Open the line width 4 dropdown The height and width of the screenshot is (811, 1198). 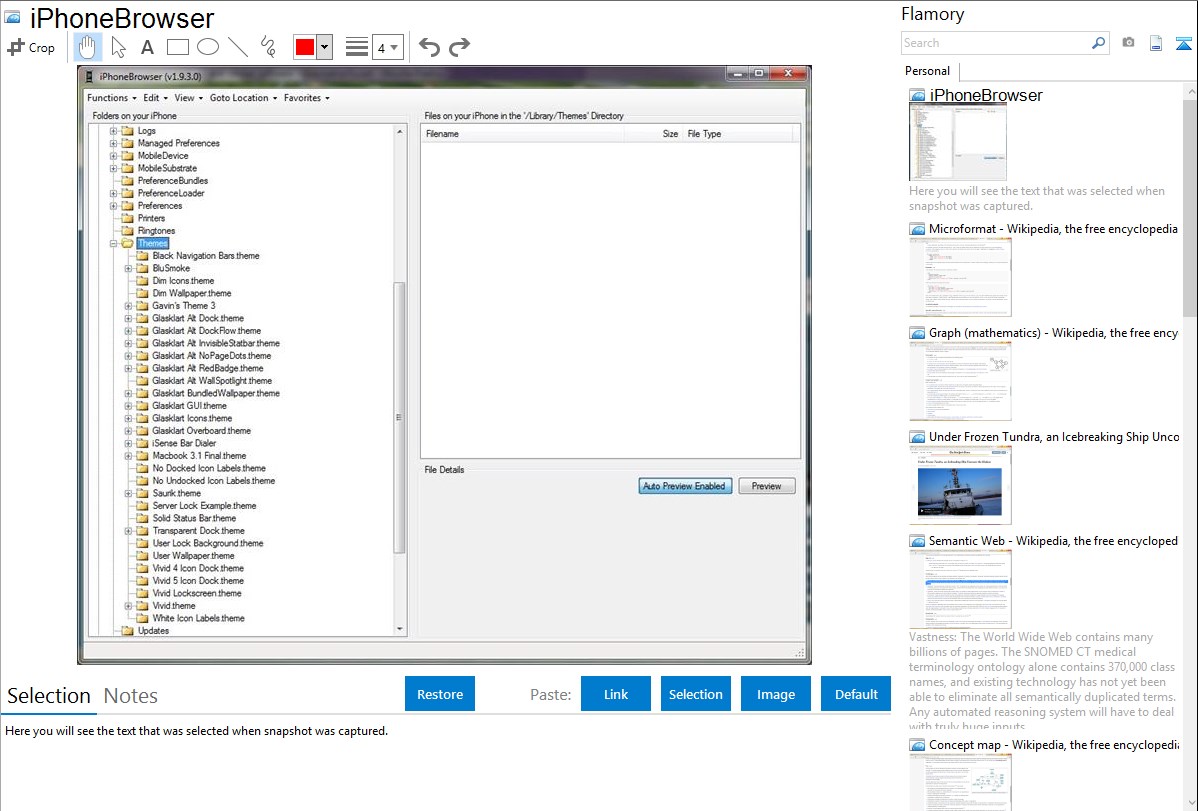387,47
